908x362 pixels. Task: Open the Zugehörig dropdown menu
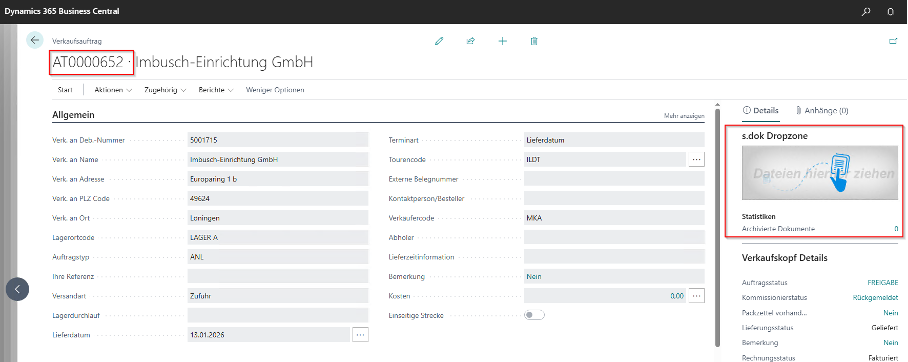click(165, 90)
